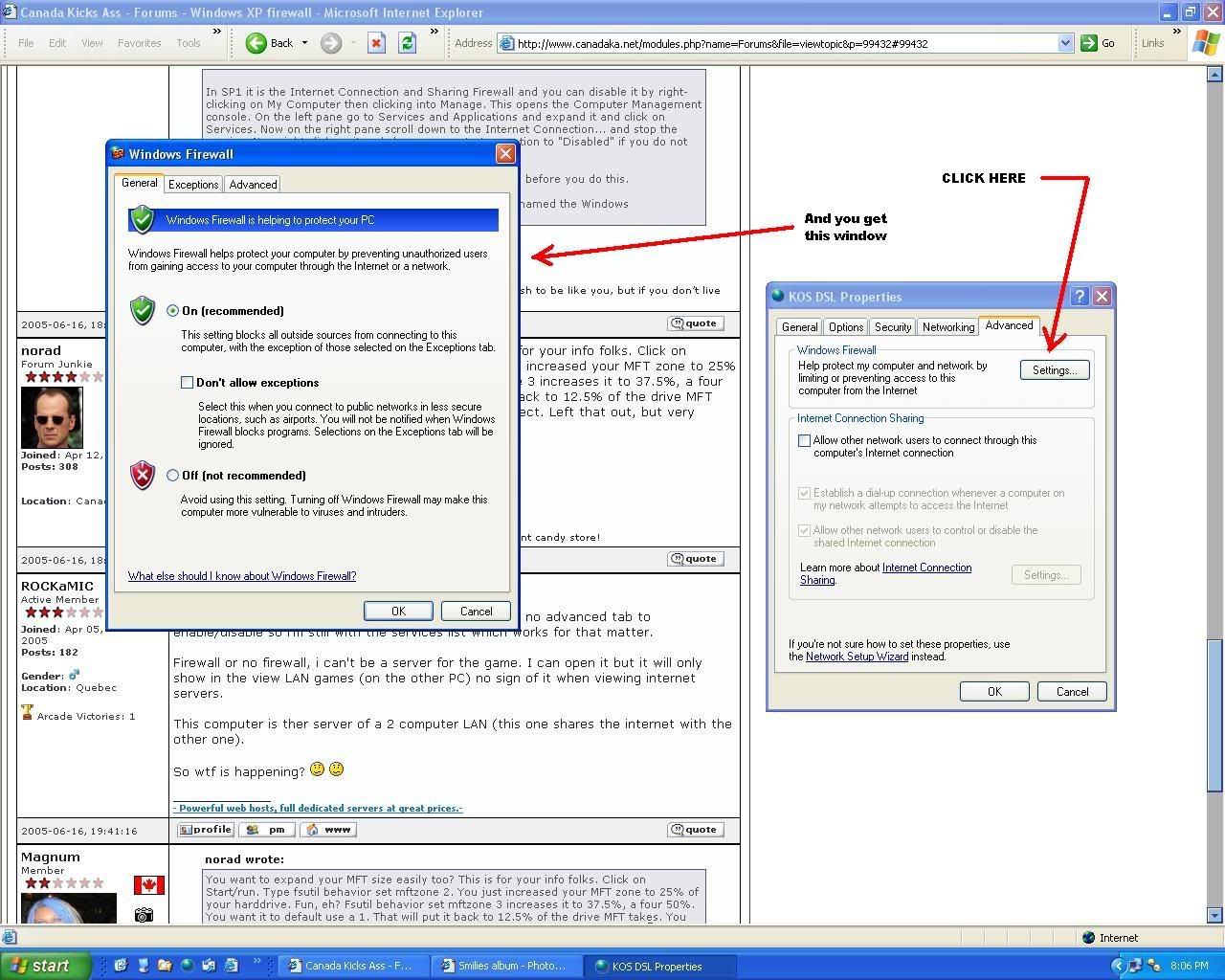Expand the address bar URL dropdown
The height and width of the screenshot is (980, 1225).
click(1065, 43)
